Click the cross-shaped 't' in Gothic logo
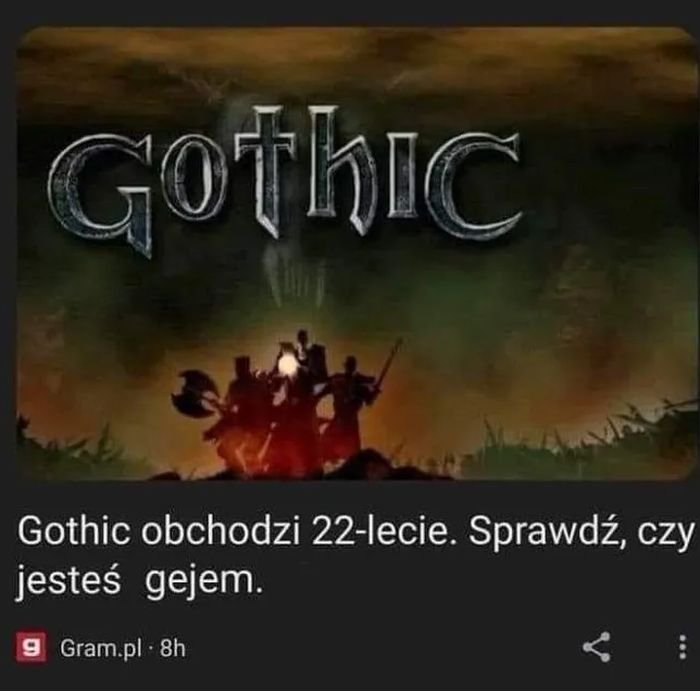This screenshot has width=700, height=691. pyautogui.click(x=267, y=172)
